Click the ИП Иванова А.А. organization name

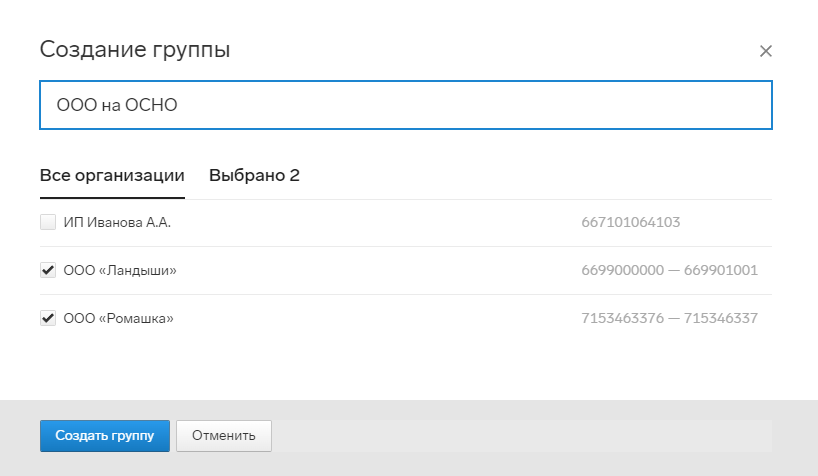(x=117, y=222)
